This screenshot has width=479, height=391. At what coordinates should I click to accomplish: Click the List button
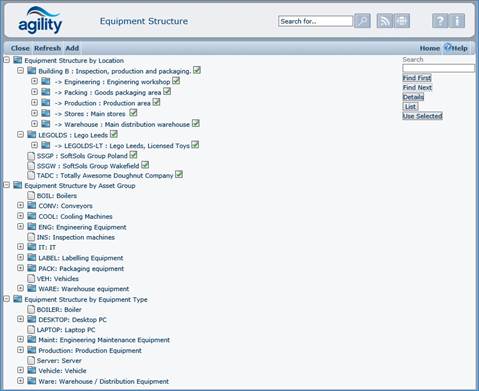pos(410,107)
